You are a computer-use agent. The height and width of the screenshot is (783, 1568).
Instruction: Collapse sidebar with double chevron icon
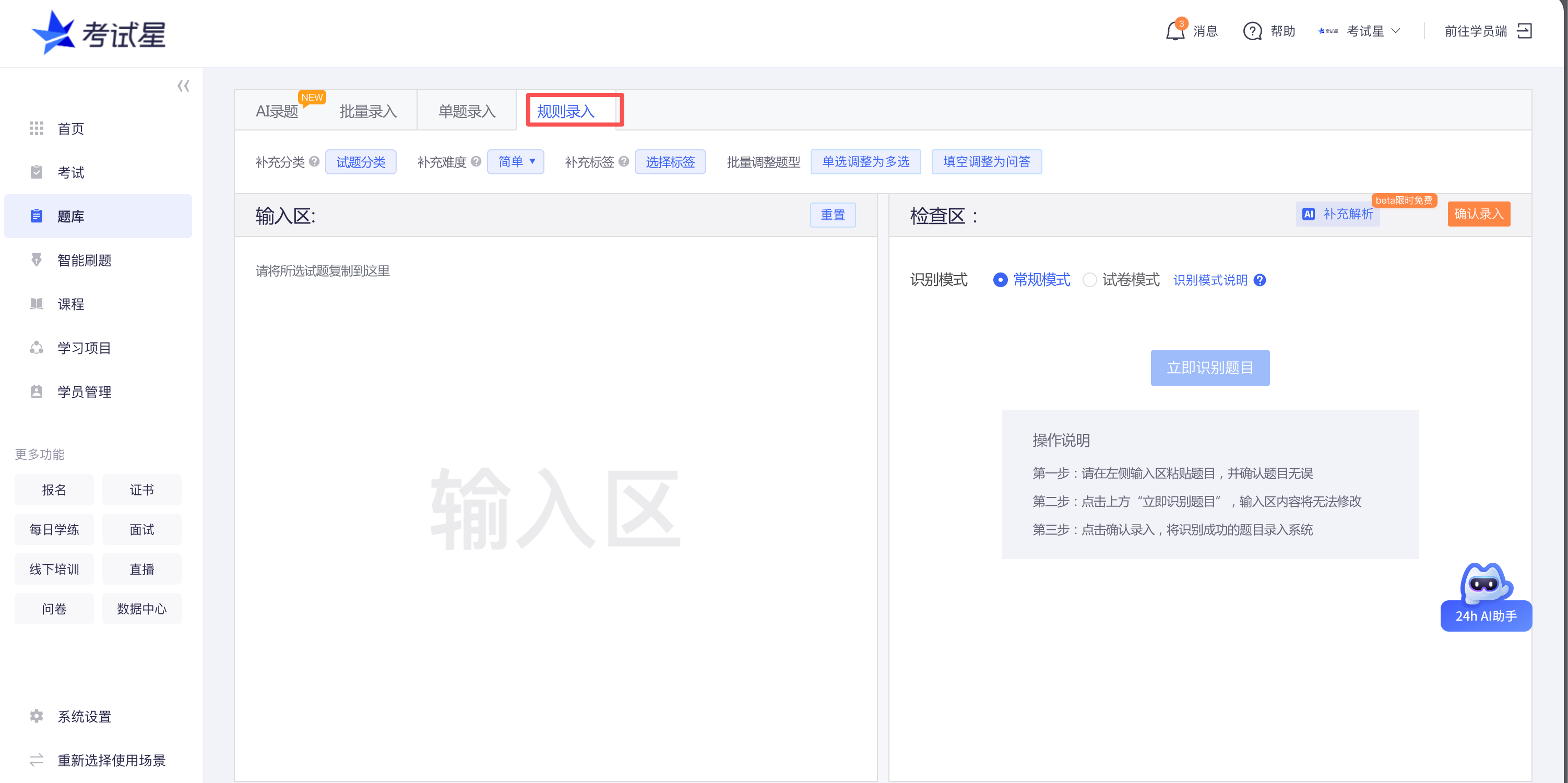tap(183, 86)
